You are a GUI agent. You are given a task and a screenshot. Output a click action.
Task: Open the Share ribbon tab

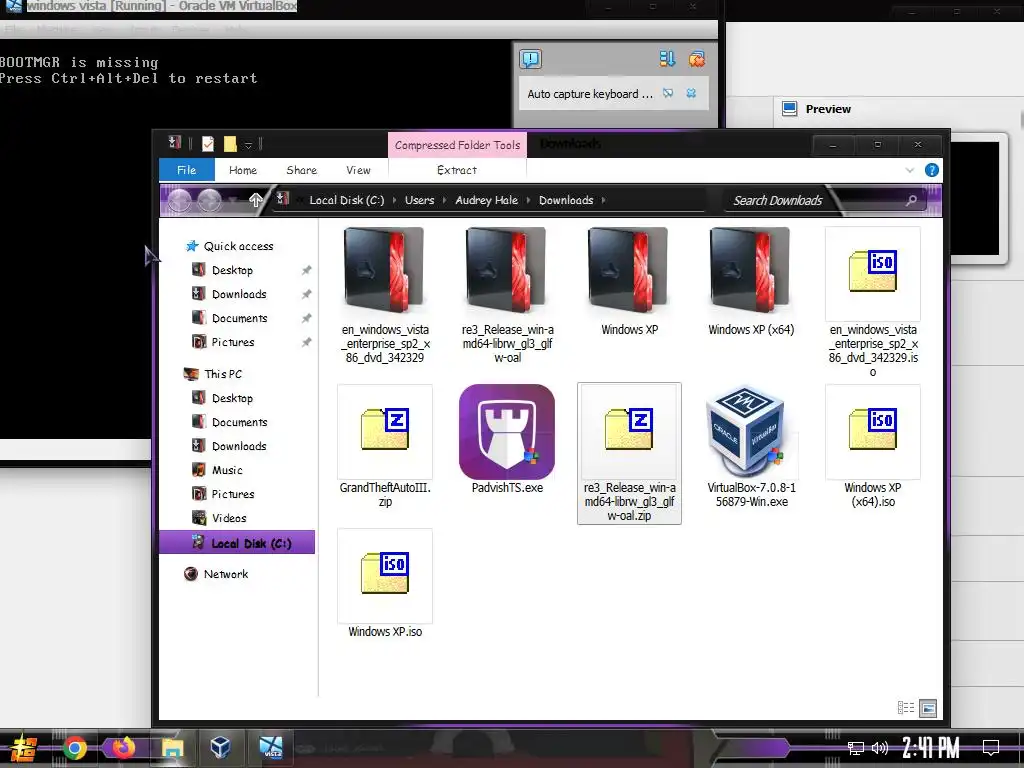[x=301, y=170]
